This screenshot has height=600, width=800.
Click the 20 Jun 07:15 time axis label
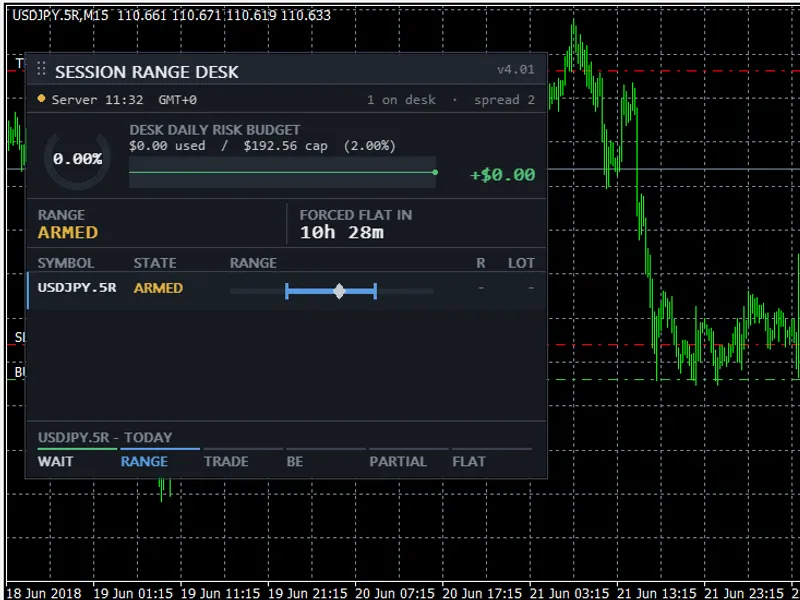click(395, 594)
